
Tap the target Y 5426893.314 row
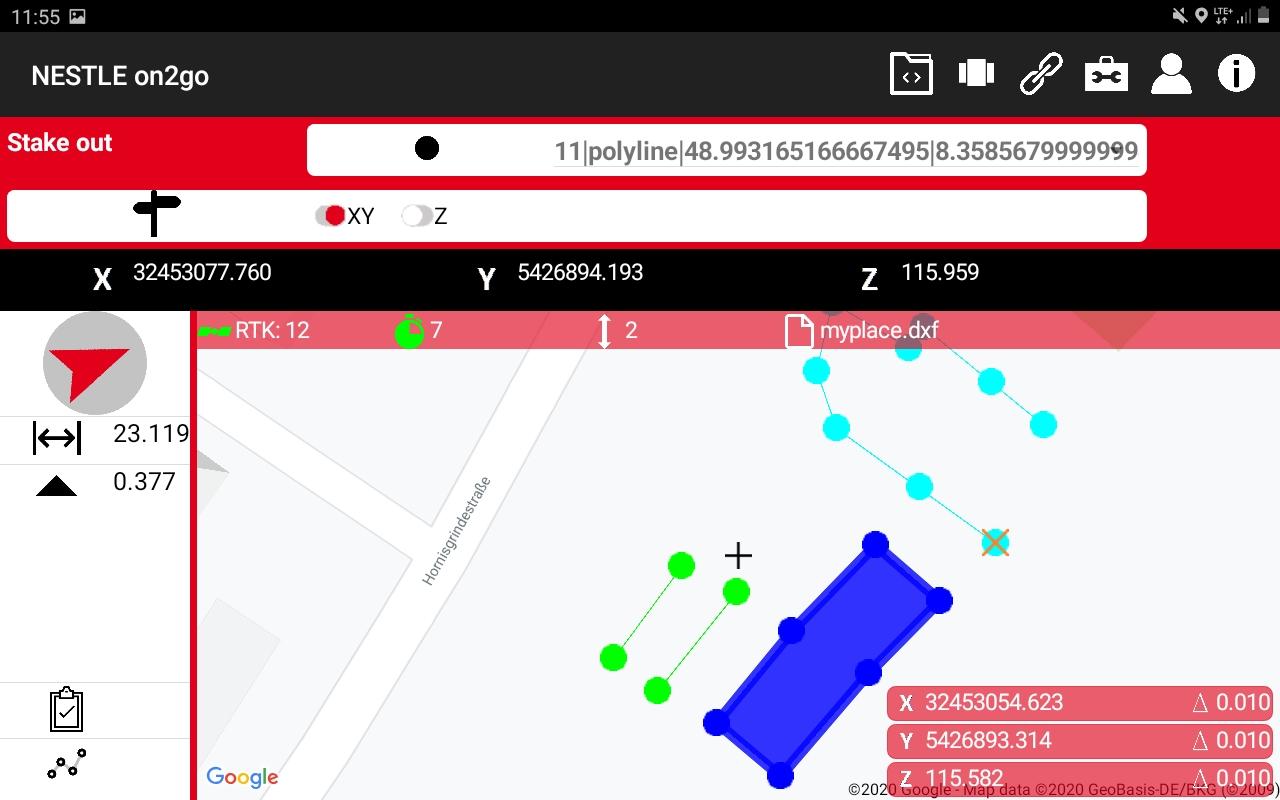point(1080,741)
